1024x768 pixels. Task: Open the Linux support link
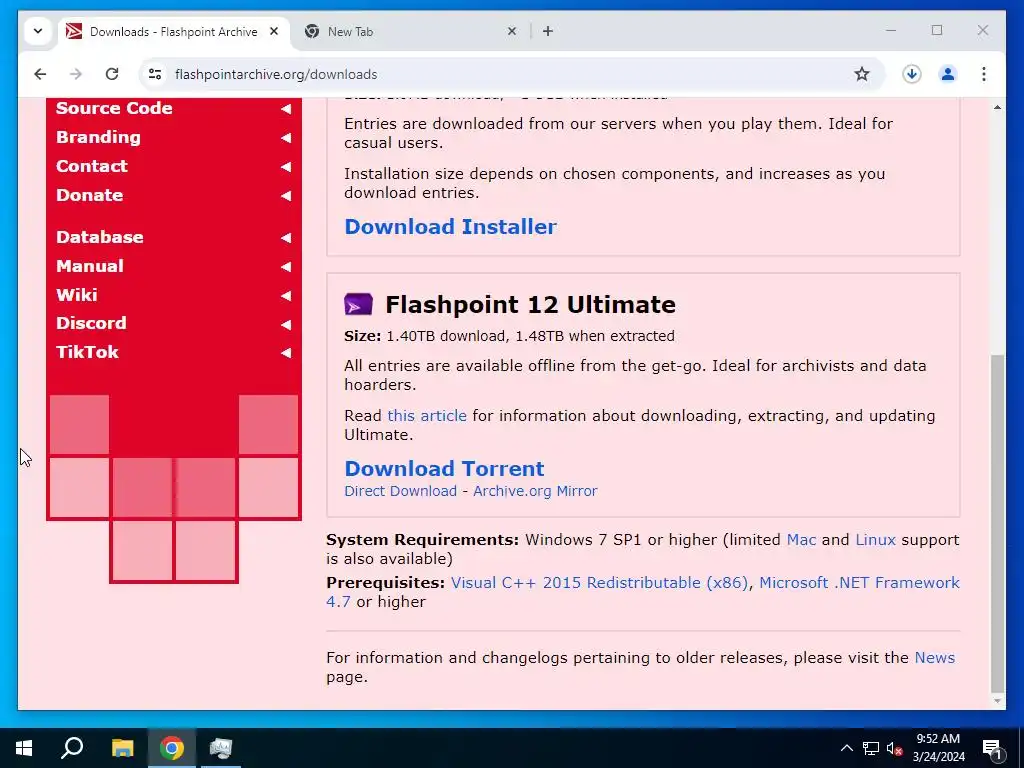click(875, 540)
